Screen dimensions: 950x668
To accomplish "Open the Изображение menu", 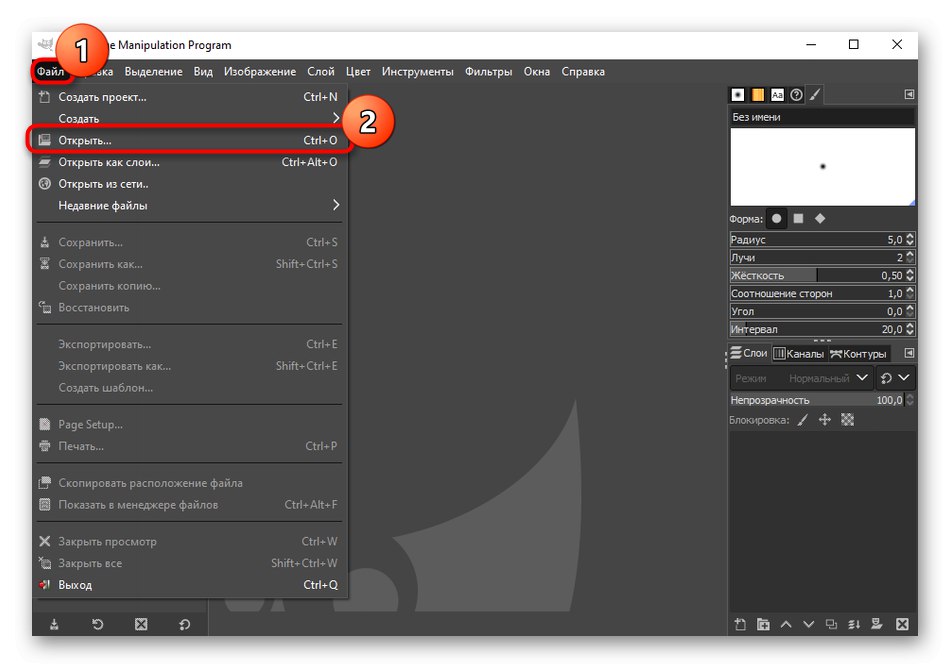I will click(x=260, y=71).
